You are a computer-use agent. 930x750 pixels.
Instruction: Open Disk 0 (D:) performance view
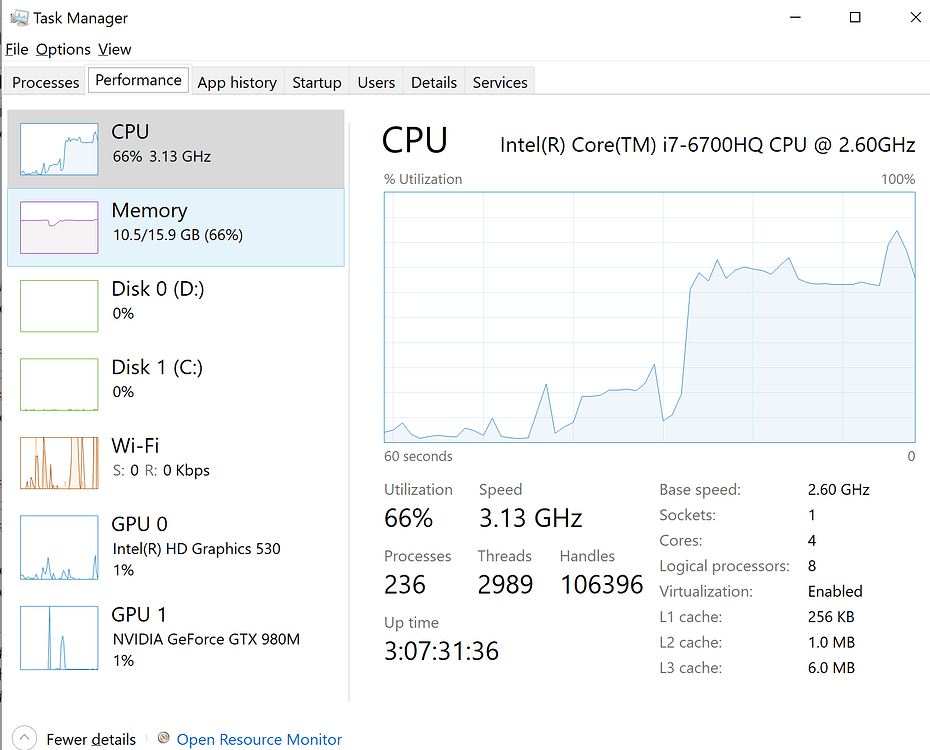(158, 300)
